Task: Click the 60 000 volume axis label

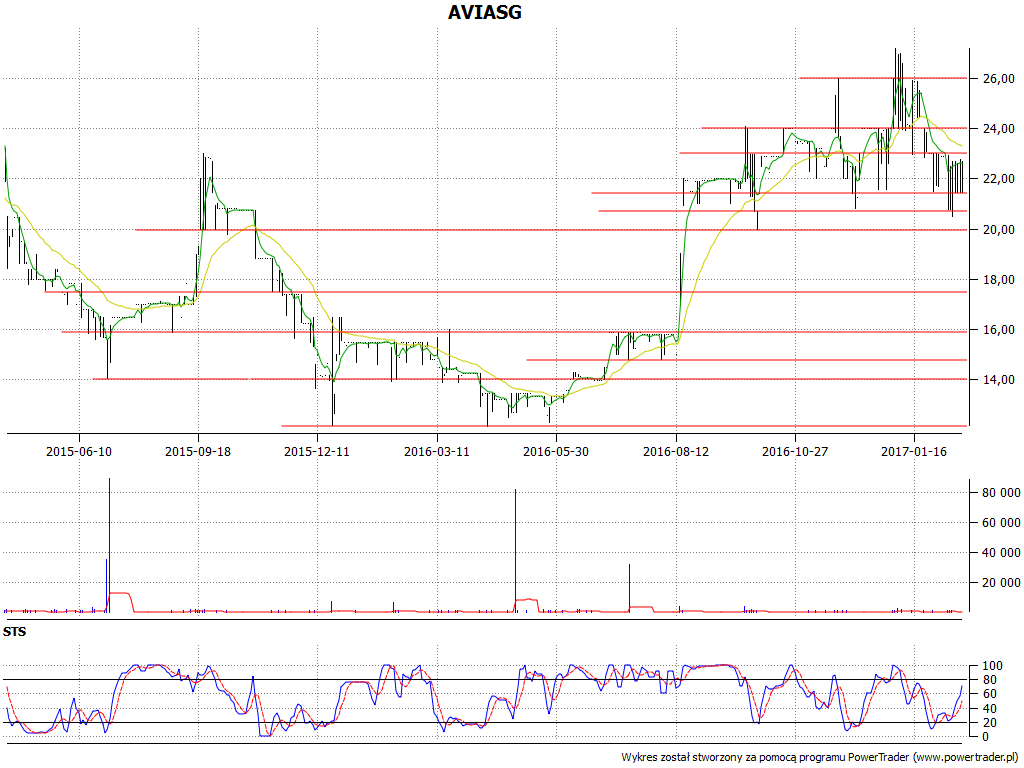Action: [x=1001, y=523]
